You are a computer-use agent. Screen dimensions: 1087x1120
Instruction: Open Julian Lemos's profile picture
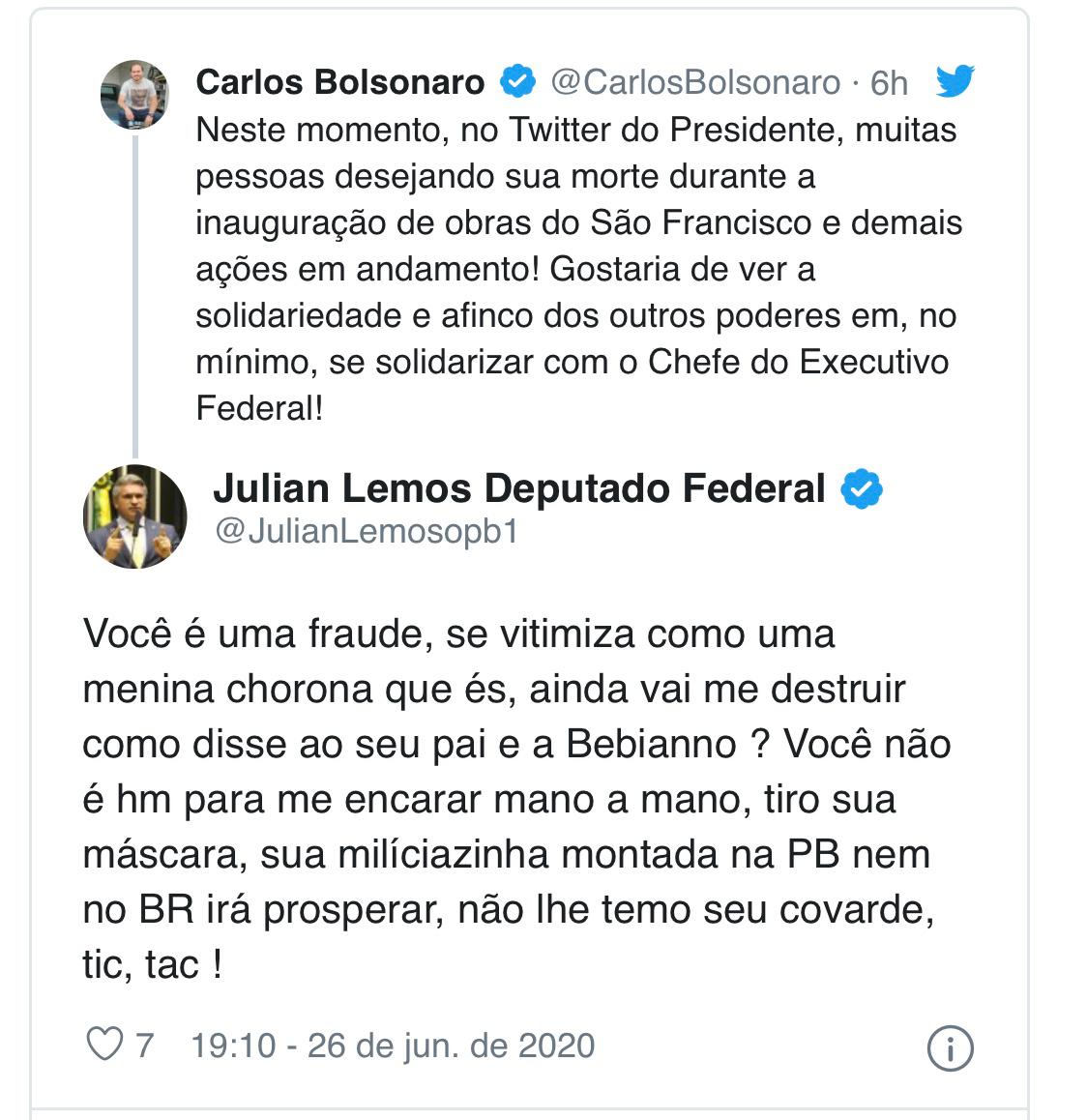point(135,516)
